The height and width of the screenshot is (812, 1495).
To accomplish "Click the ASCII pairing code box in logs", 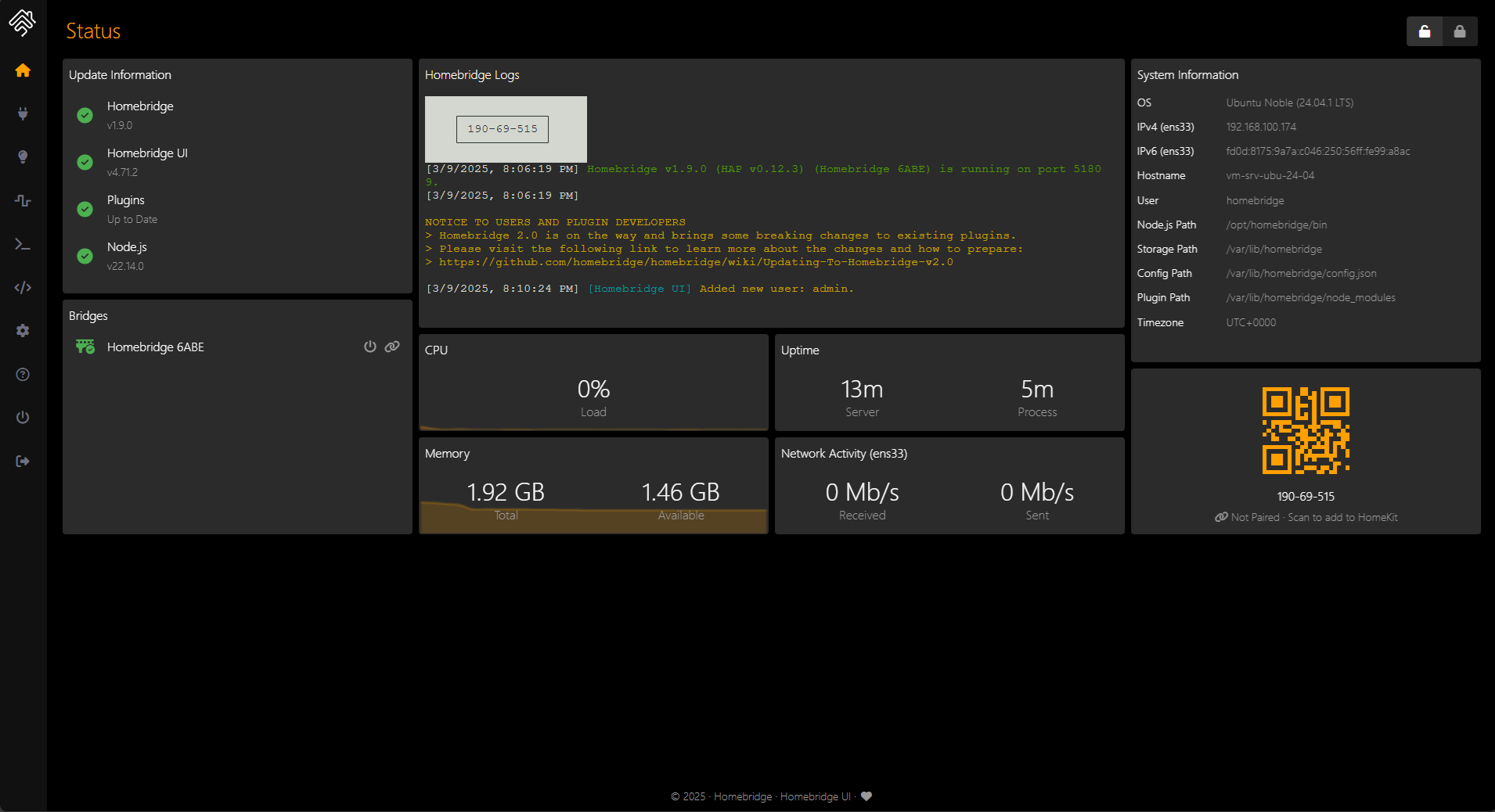I will (503, 129).
